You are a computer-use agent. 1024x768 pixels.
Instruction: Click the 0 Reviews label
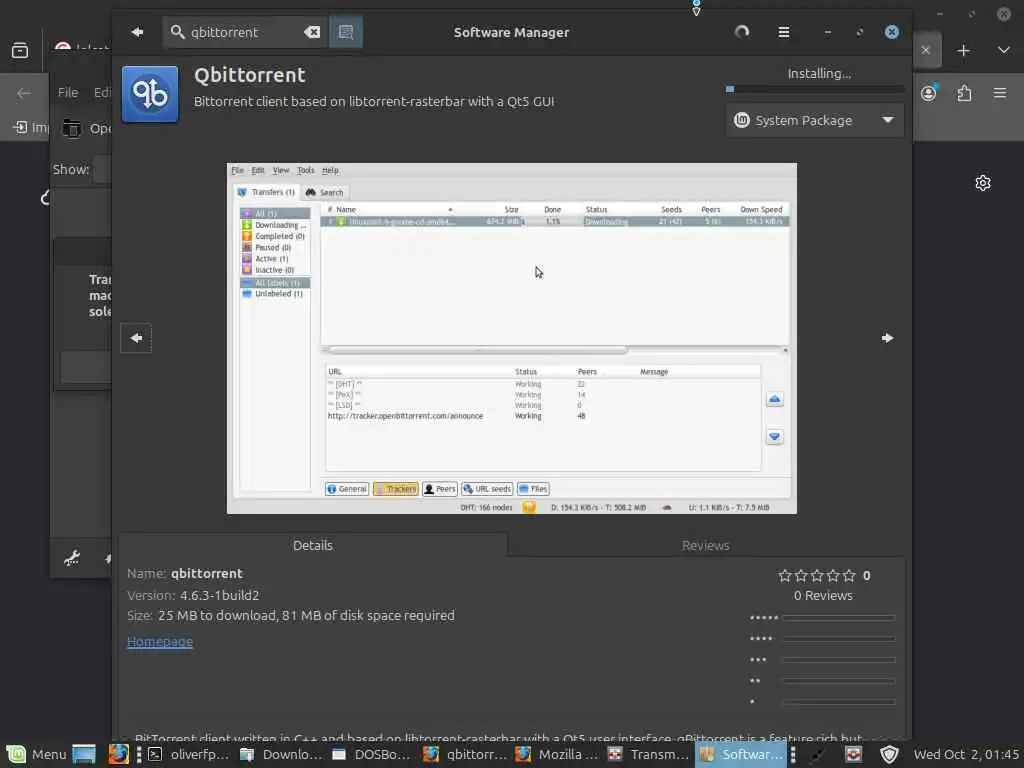[x=823, y=596]
